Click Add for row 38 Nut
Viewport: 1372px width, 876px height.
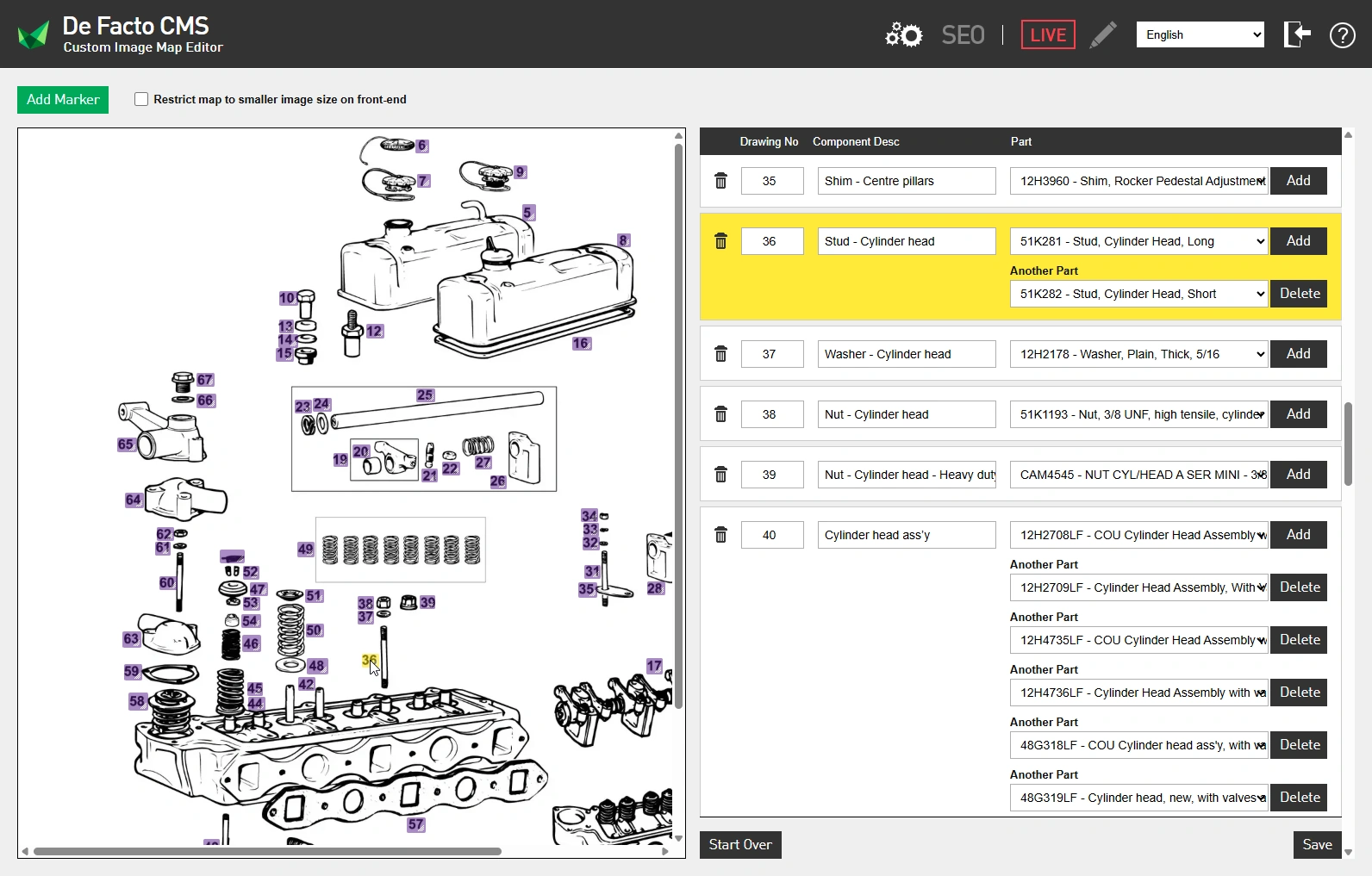click(x=1299, y=414)
